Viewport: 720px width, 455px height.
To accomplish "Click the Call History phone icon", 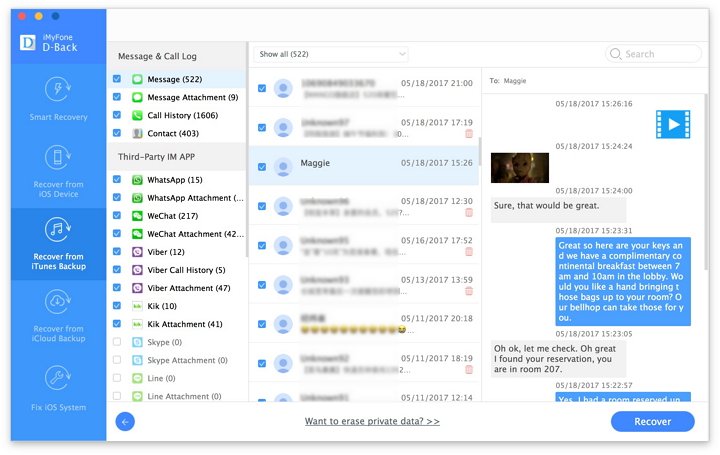I will click(137, 115).
